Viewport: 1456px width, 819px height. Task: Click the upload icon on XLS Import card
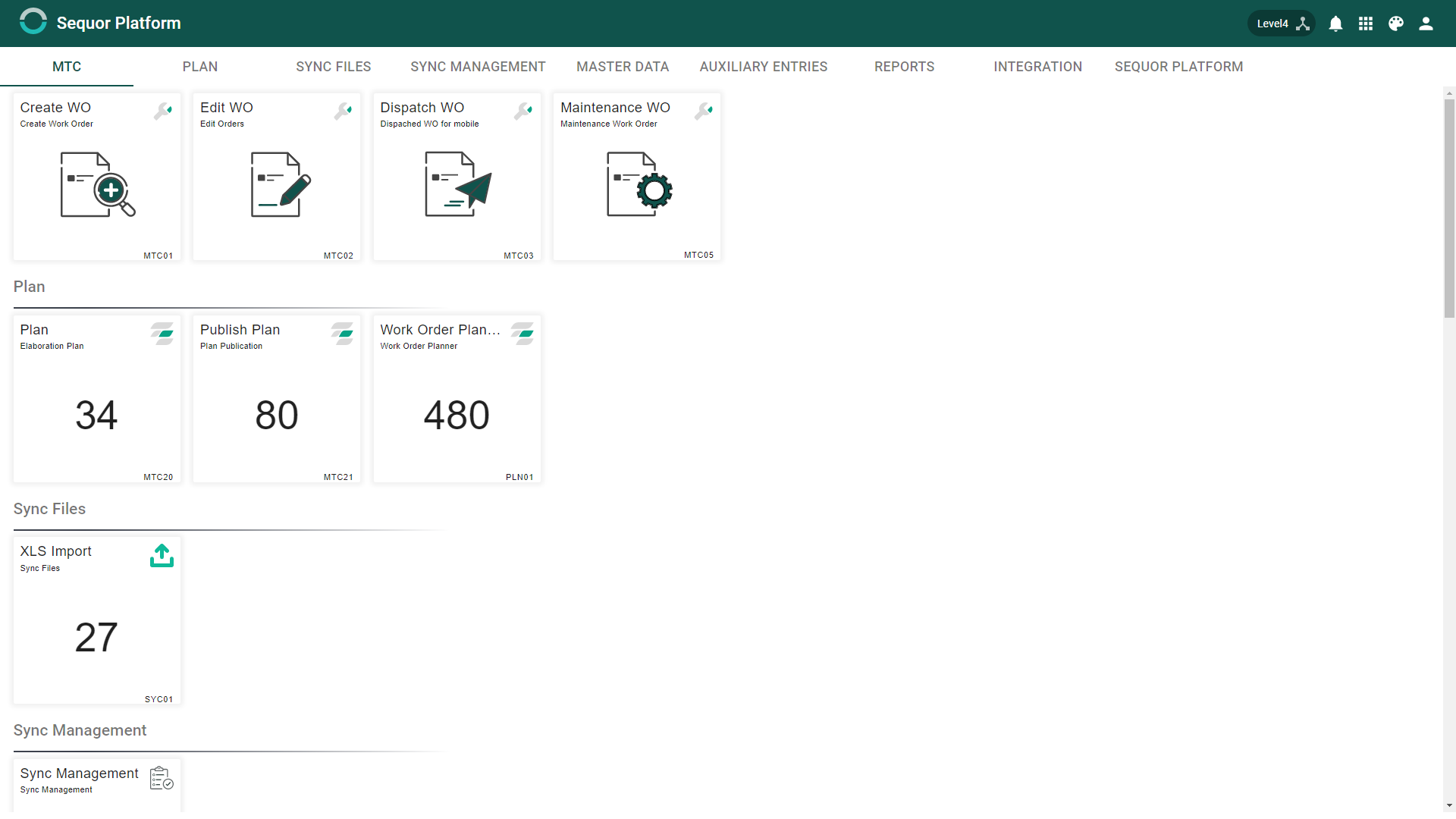click(162, 556)
